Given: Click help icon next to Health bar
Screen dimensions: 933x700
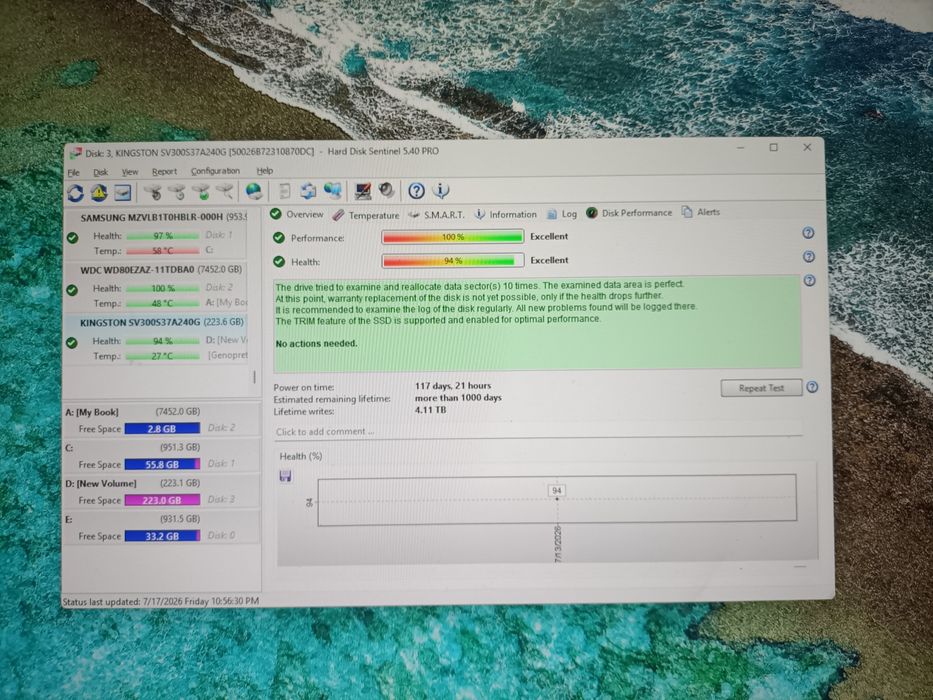Looking at the screenshot, I should point(809,257).
